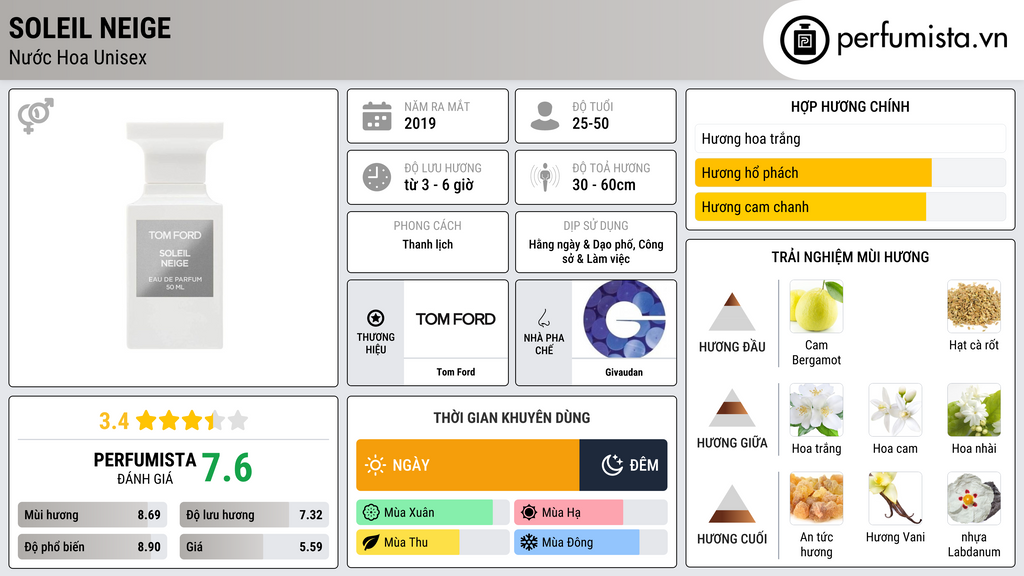Click the sun icon in the Ngày bar
This screenshot has height=576, width=1024.
pos(375,465)
